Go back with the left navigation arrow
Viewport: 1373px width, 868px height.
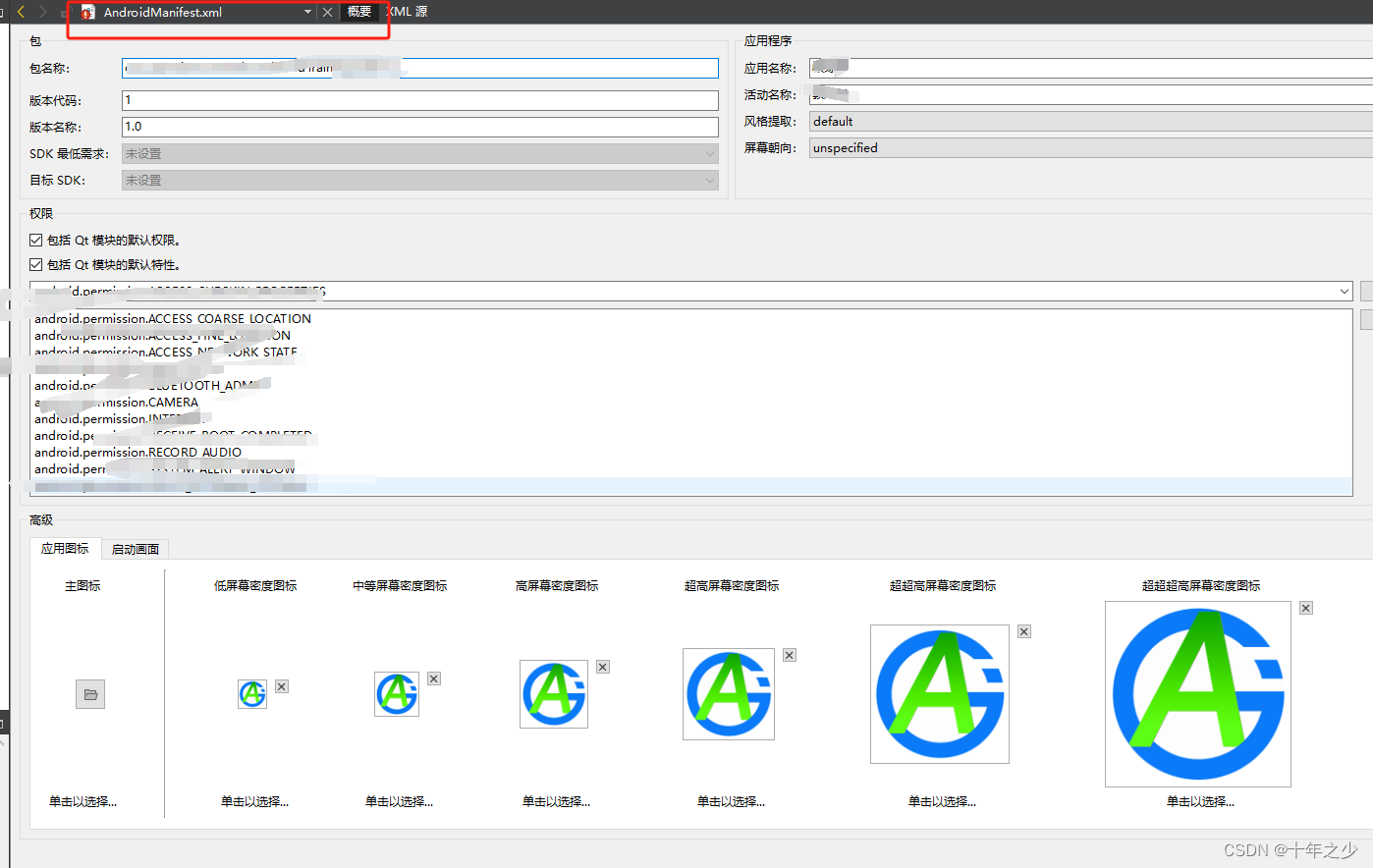(x=21, y=12)
